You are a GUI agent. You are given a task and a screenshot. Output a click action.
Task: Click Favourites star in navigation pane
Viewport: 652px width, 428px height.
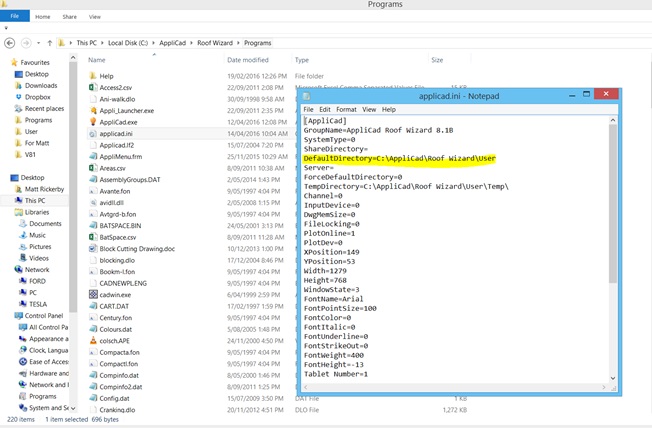tap(14, 62)
